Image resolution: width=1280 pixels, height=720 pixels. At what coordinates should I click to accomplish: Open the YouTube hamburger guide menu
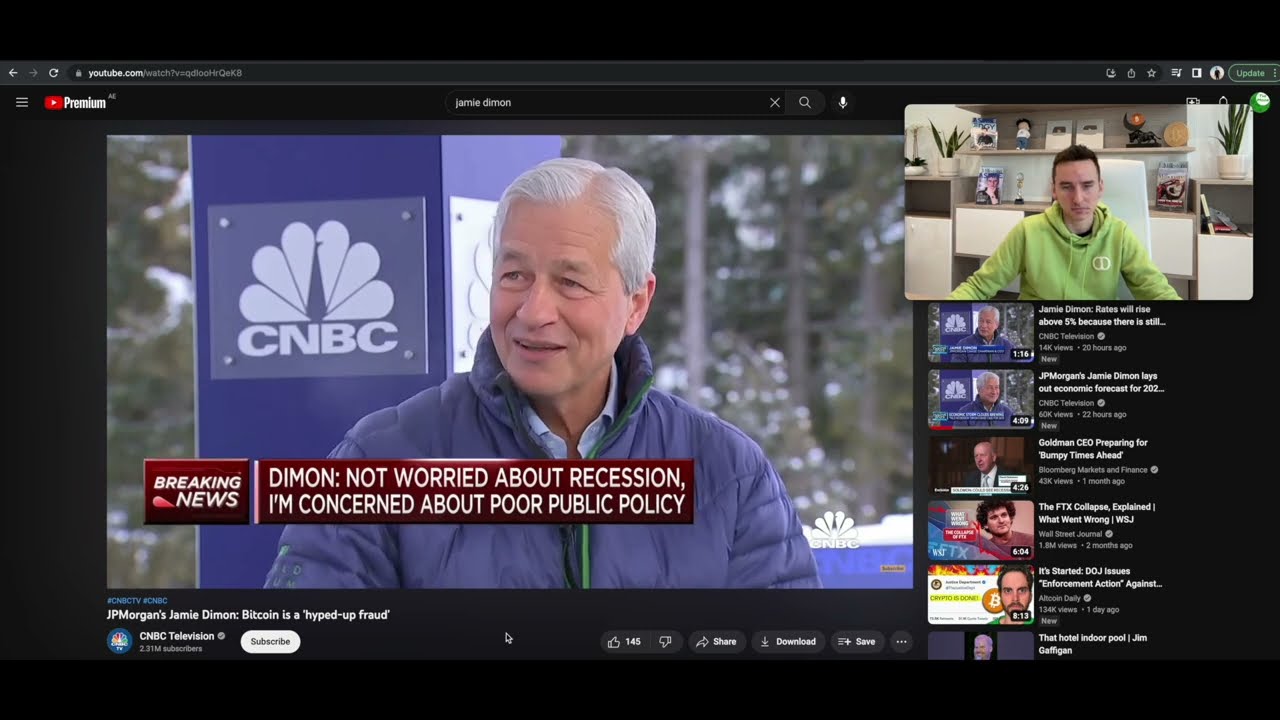(22, 102)
